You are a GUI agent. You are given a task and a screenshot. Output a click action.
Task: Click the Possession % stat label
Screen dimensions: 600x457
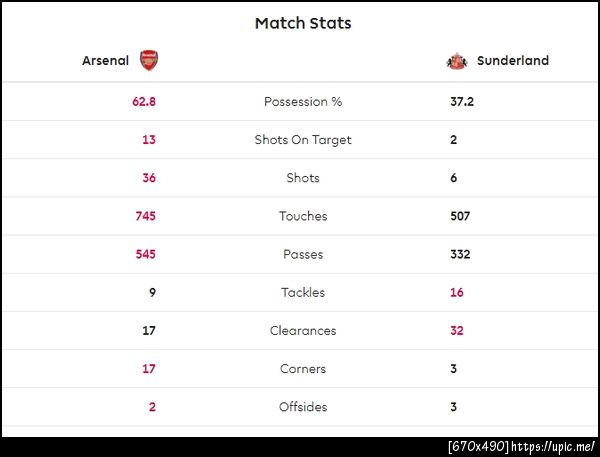pos(303,102)
